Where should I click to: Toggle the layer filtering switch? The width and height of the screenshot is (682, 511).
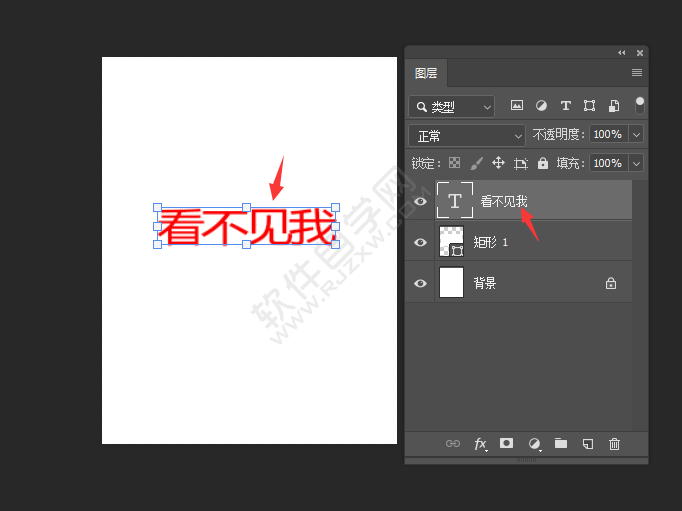pos(639,105)
